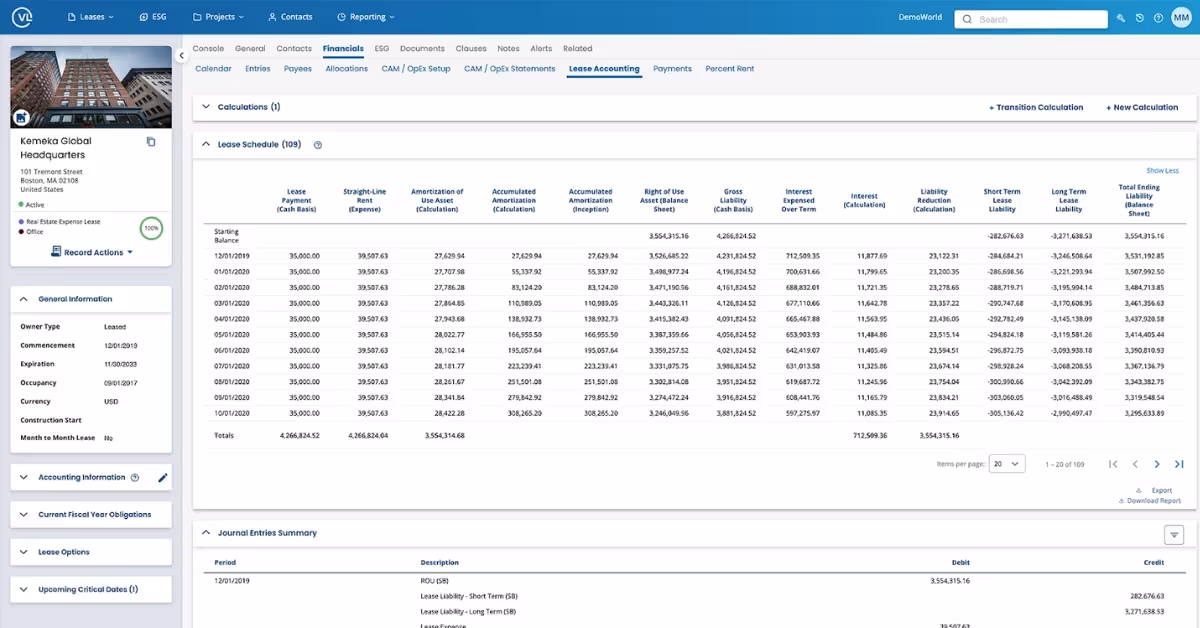1200x628 pixels.
Task: Jump to last page using pagination arrow
Action: tap(1179, 464)
